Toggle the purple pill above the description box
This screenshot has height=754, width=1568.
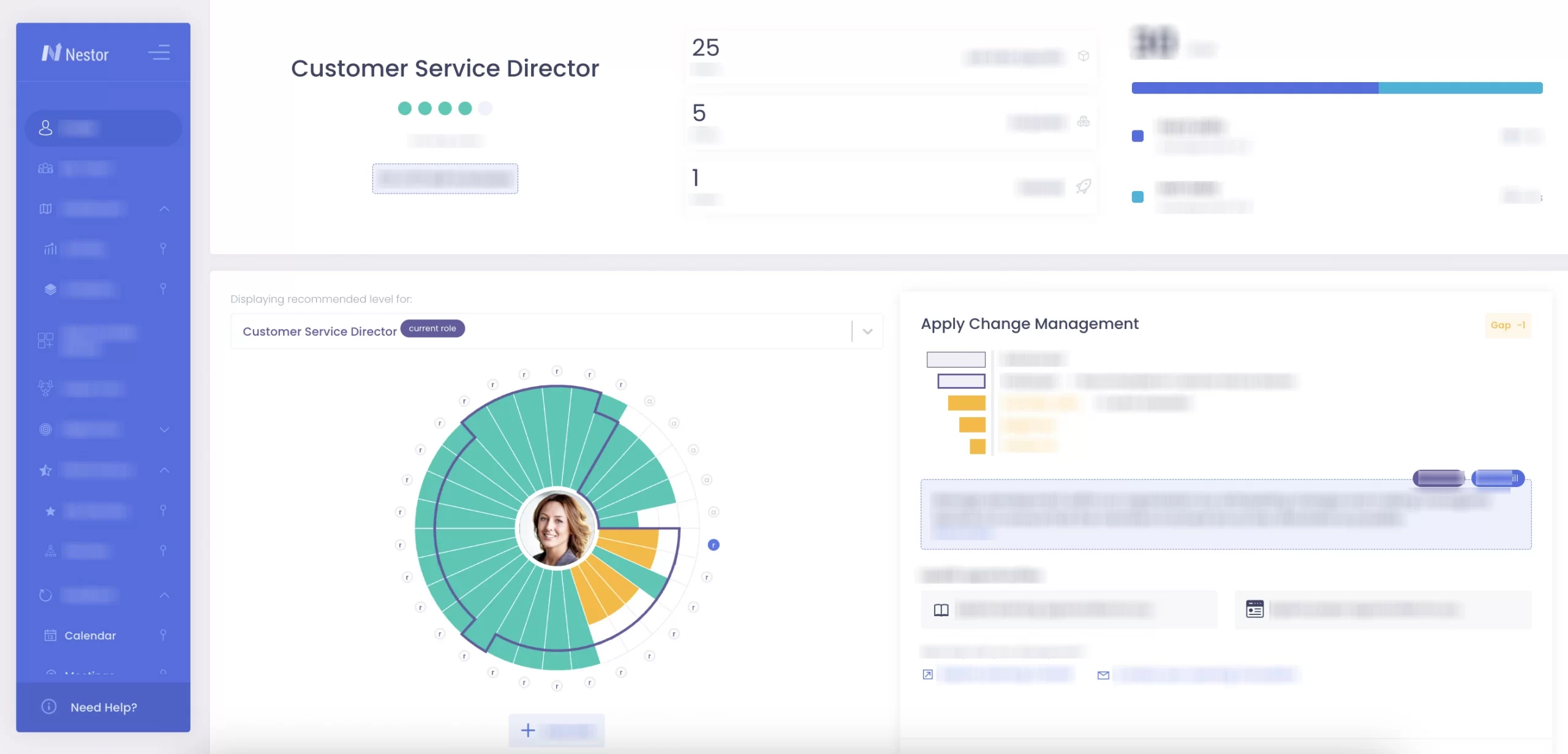1438,478
